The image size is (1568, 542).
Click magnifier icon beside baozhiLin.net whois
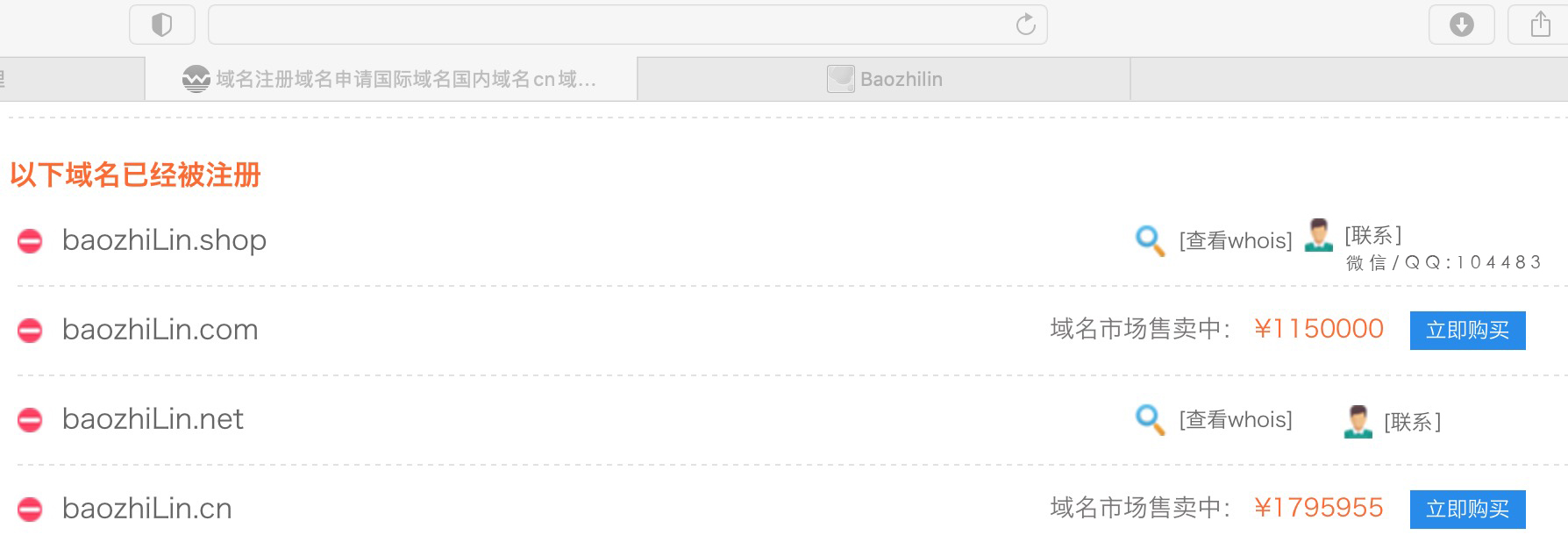tap(1149, 419)
